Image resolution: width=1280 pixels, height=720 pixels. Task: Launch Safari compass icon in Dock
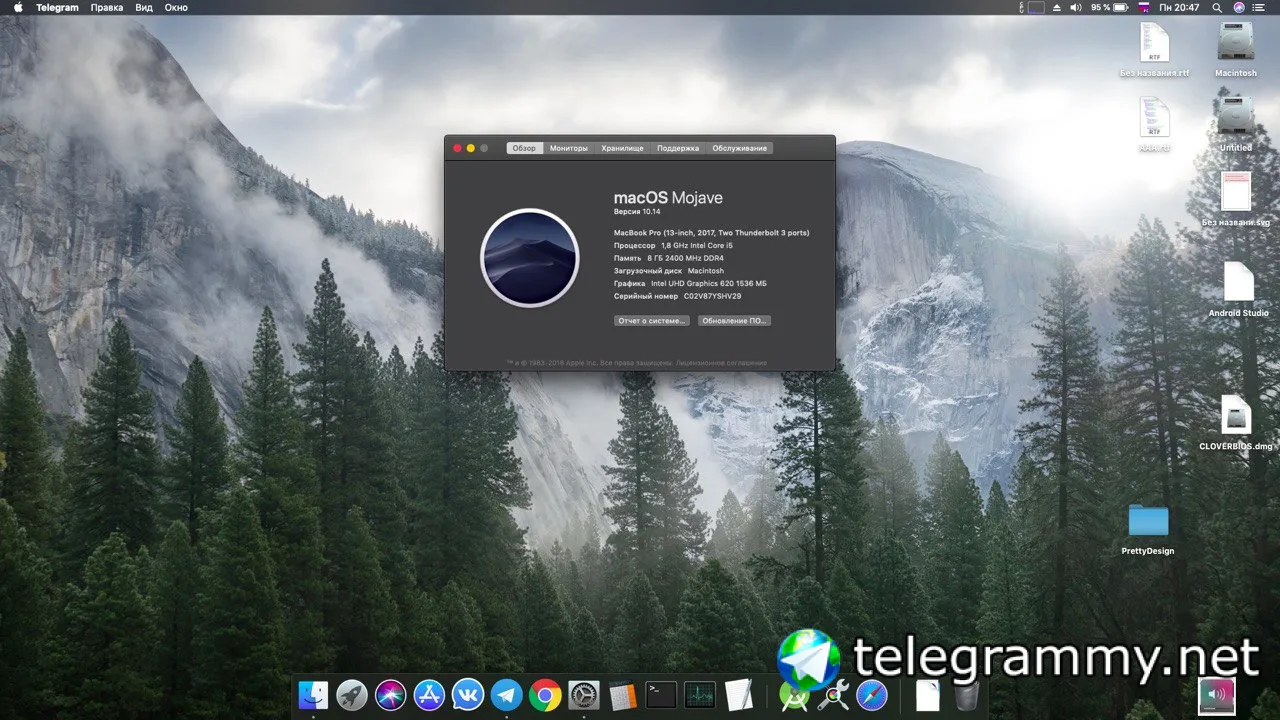[x=871, y=695]
